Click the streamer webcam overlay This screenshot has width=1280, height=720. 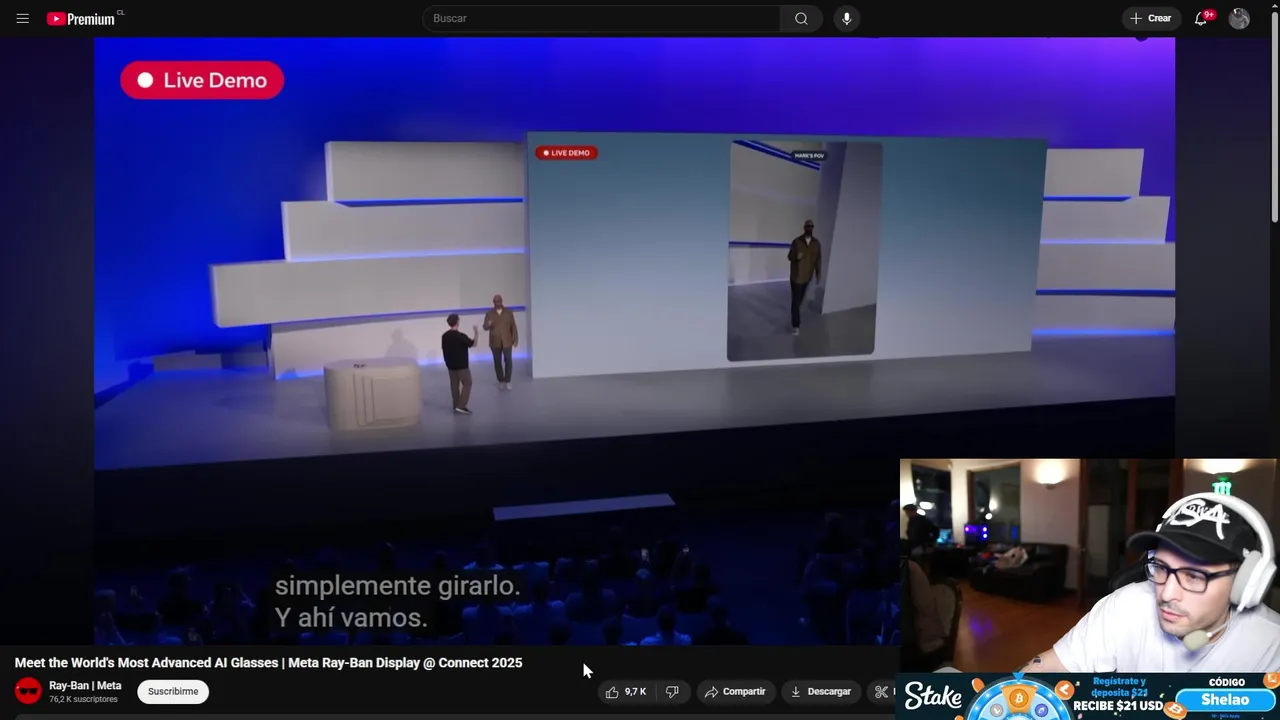tap(1088, 566)
